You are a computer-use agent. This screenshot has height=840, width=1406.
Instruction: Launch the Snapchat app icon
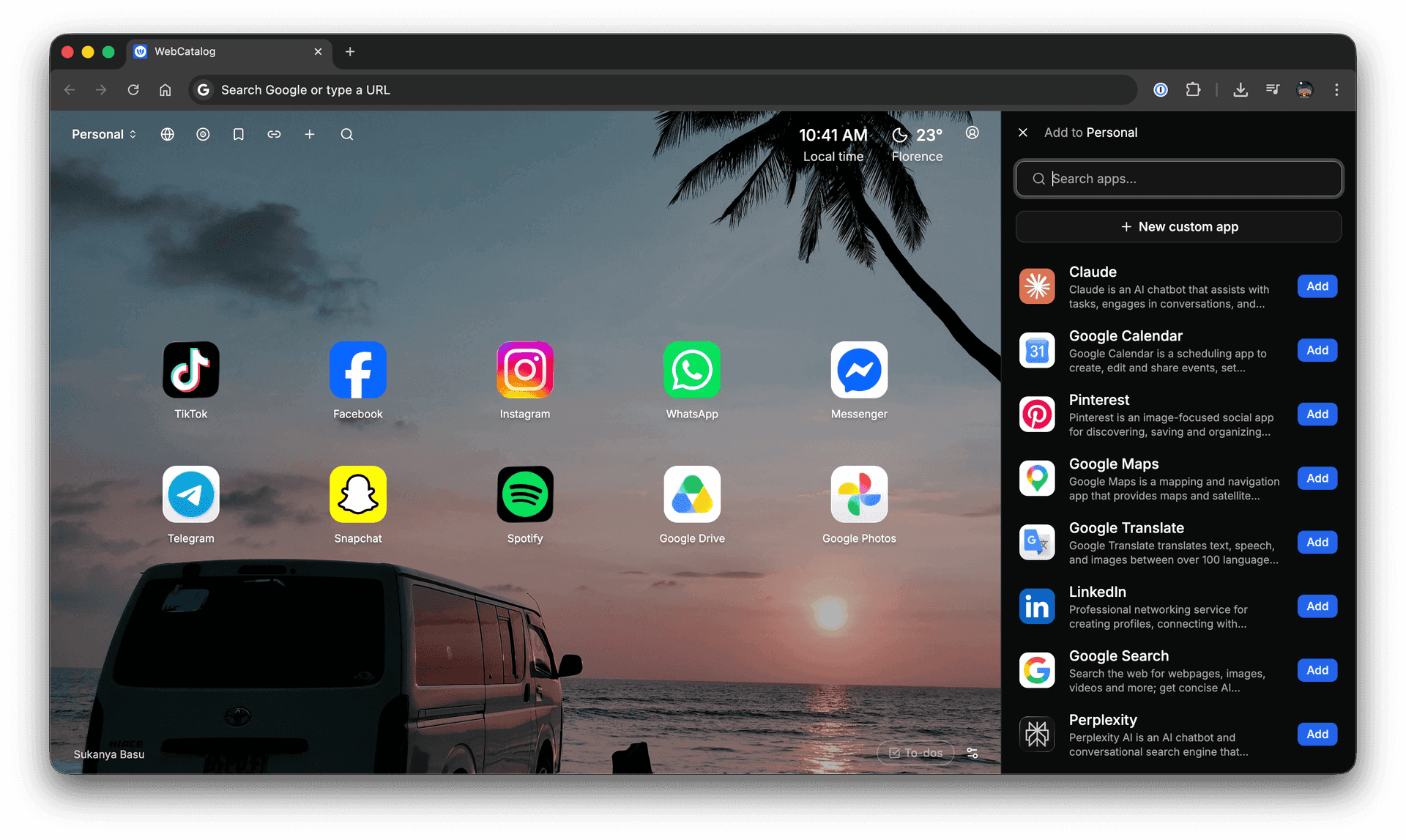tap(357, 494)
